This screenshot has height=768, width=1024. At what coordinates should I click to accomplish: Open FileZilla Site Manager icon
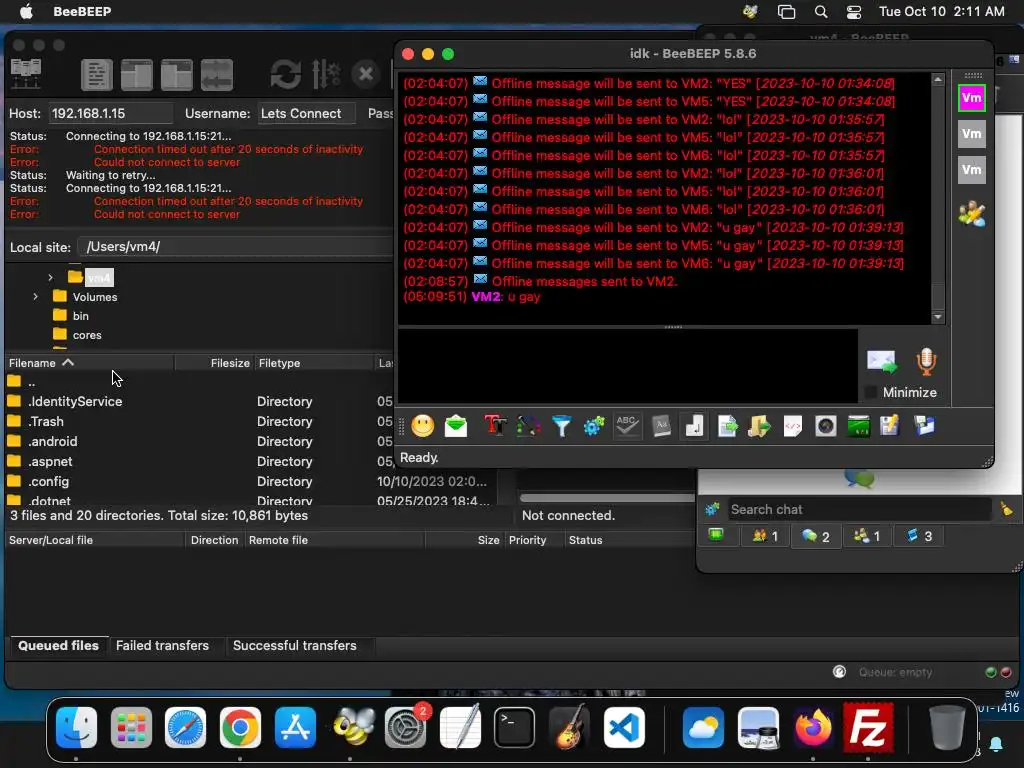[26, 74]
